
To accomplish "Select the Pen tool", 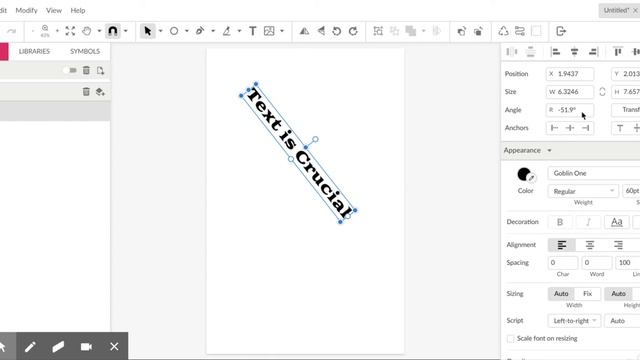I will pyautogui.click(x=200, y=31).
